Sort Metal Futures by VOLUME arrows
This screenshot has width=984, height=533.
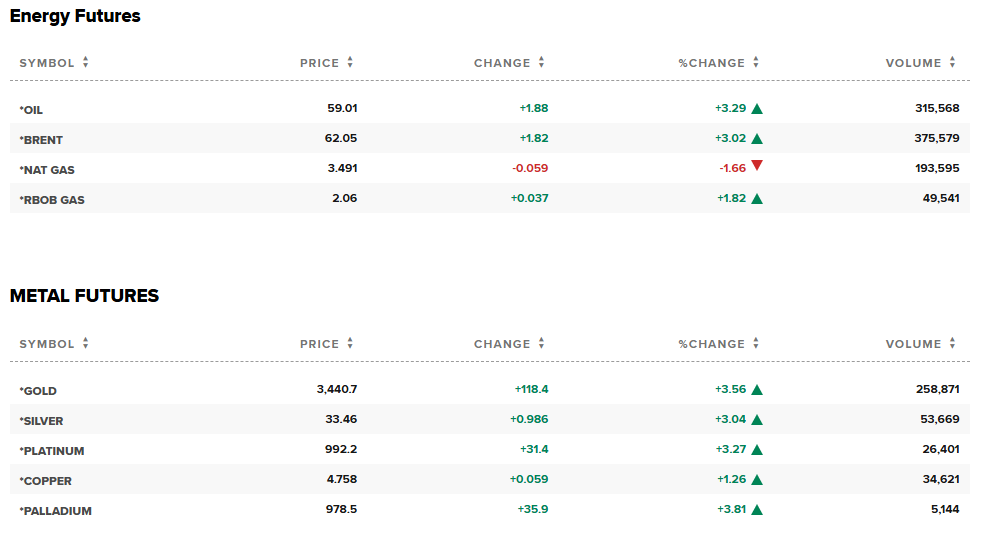click(953, 343)
